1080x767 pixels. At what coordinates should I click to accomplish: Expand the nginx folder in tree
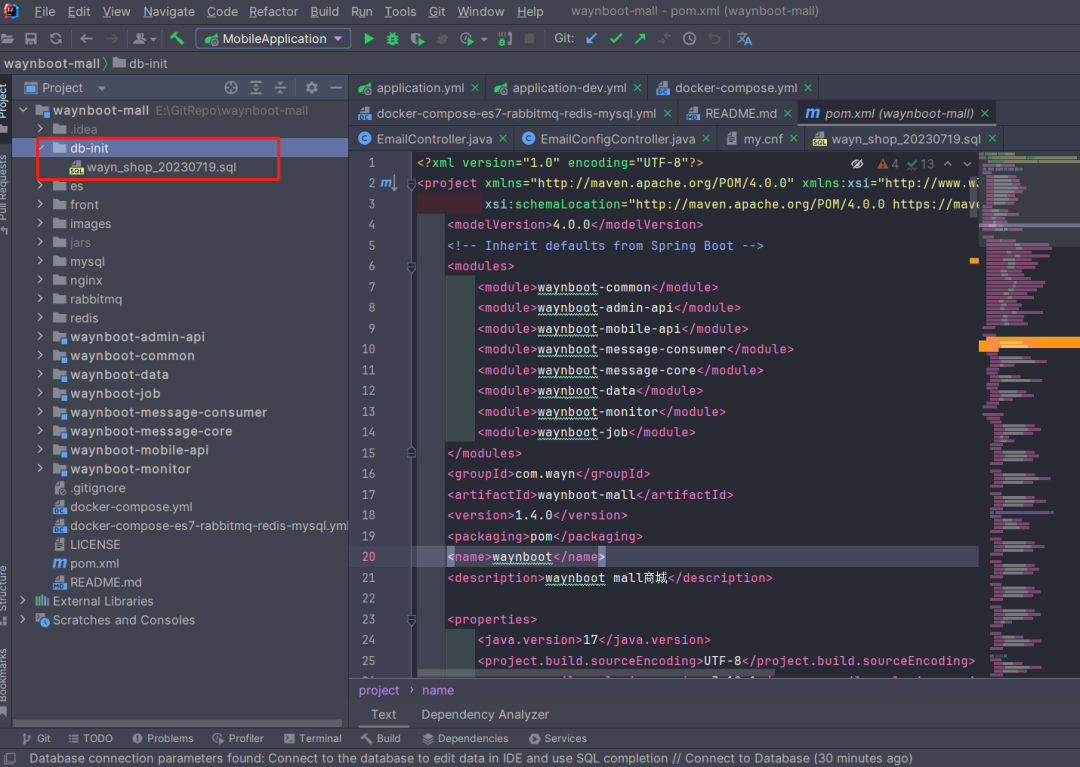tap(40, 280)
